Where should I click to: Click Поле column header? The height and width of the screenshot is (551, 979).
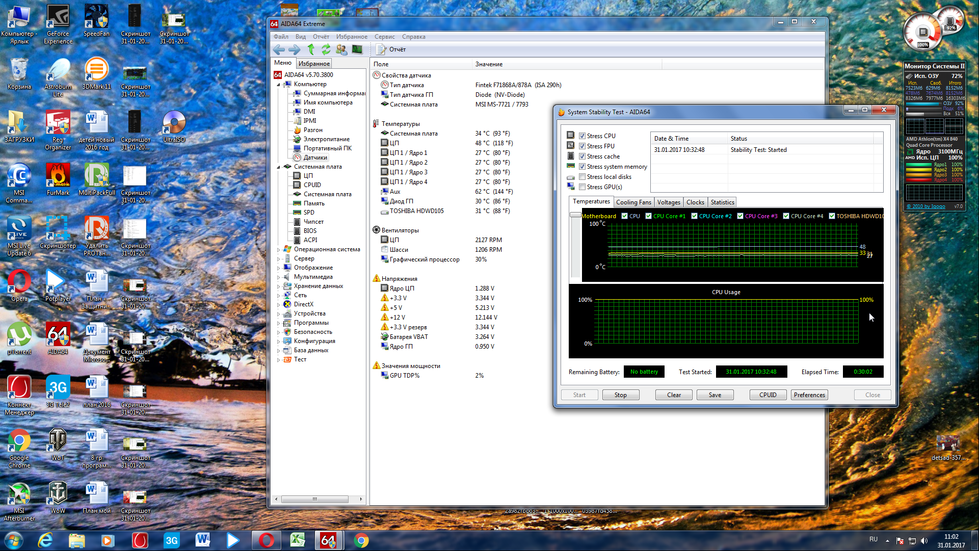[x=381, y=64]
